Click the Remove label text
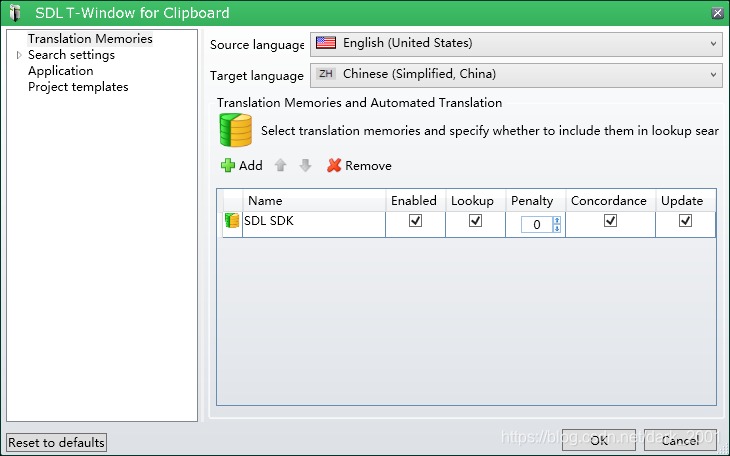730x456 pixels. click(368, 165)
